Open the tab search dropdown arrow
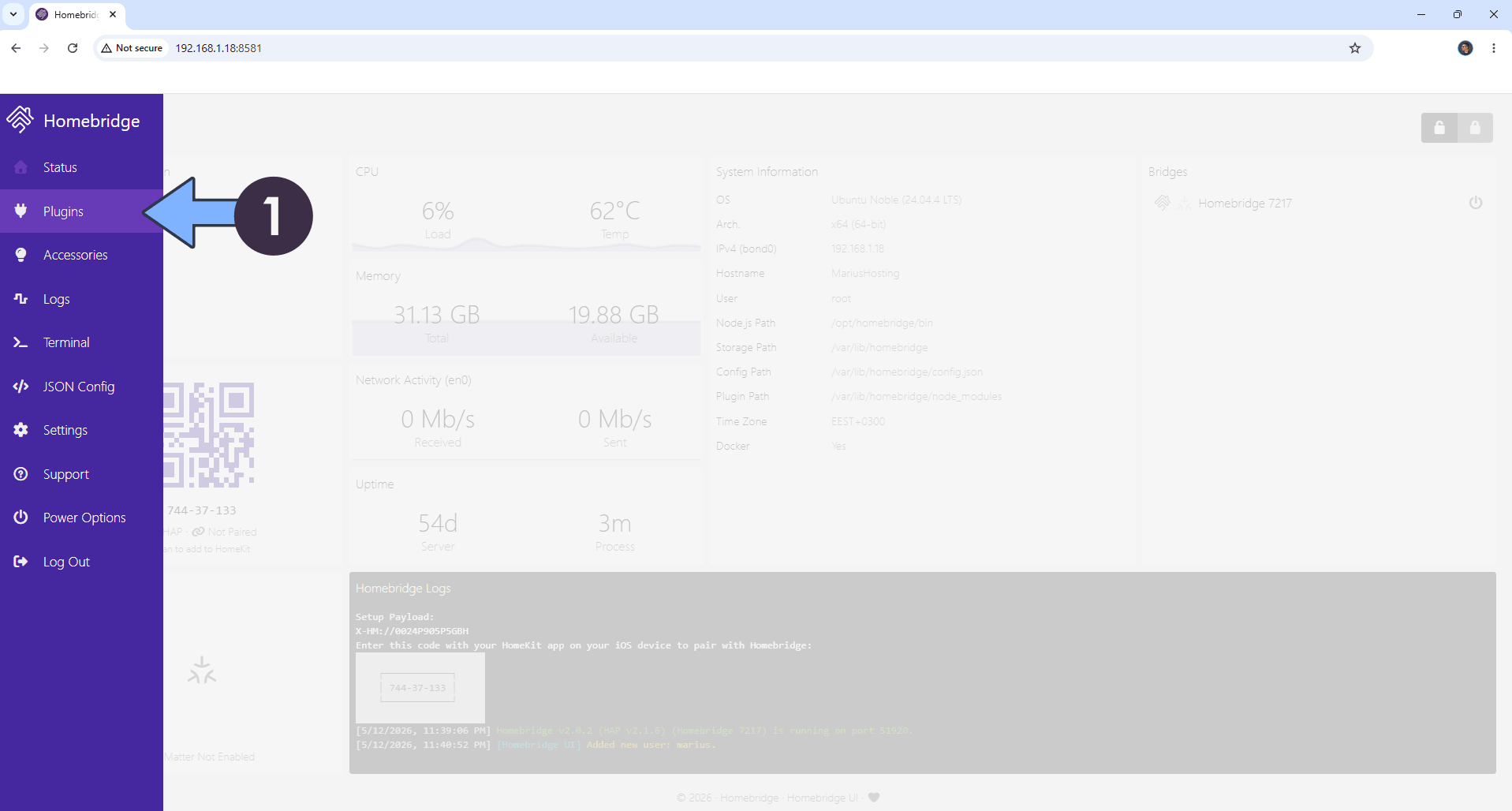 click(x=13, y=14)
